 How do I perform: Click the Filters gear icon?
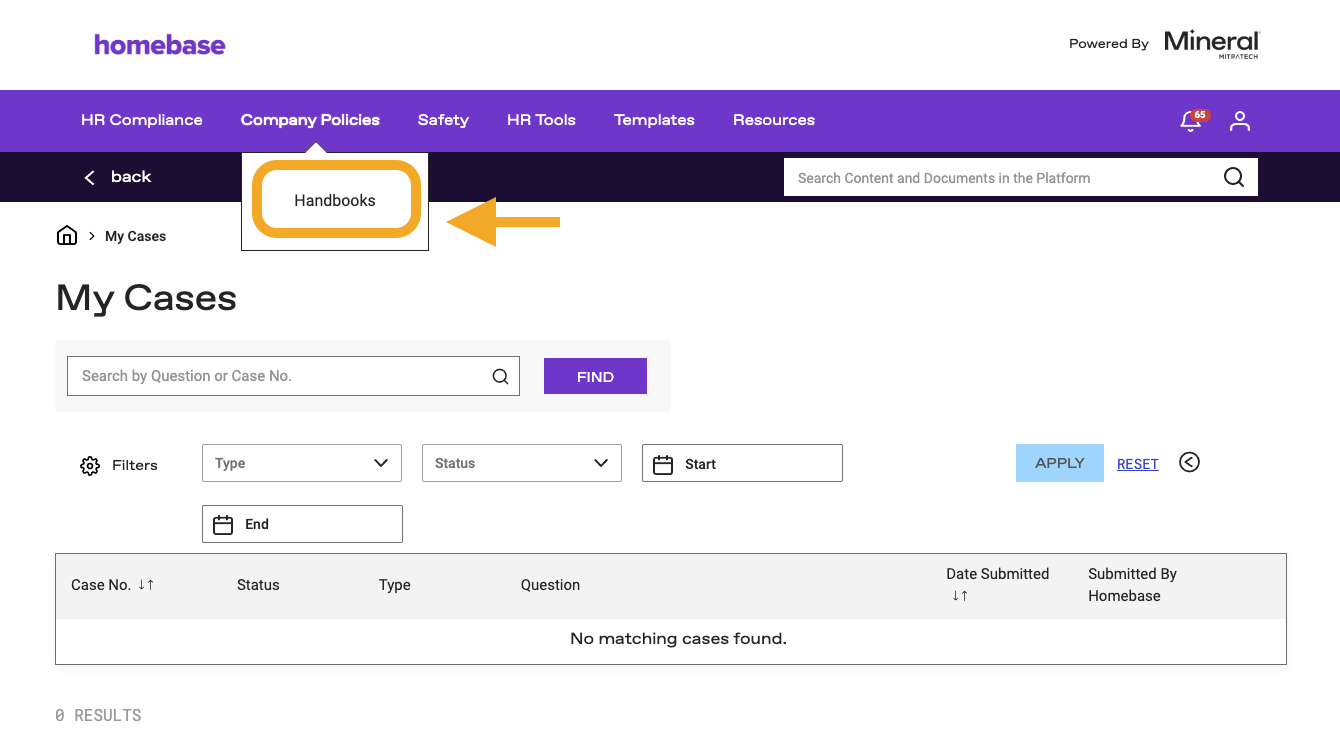[90, 466]
